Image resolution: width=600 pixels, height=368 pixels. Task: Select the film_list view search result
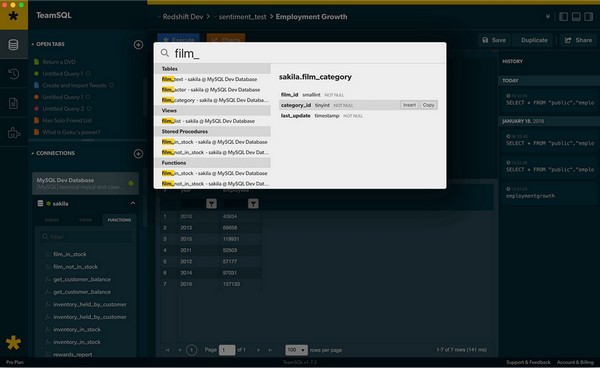pyautogui.click(x=212, y=121)
